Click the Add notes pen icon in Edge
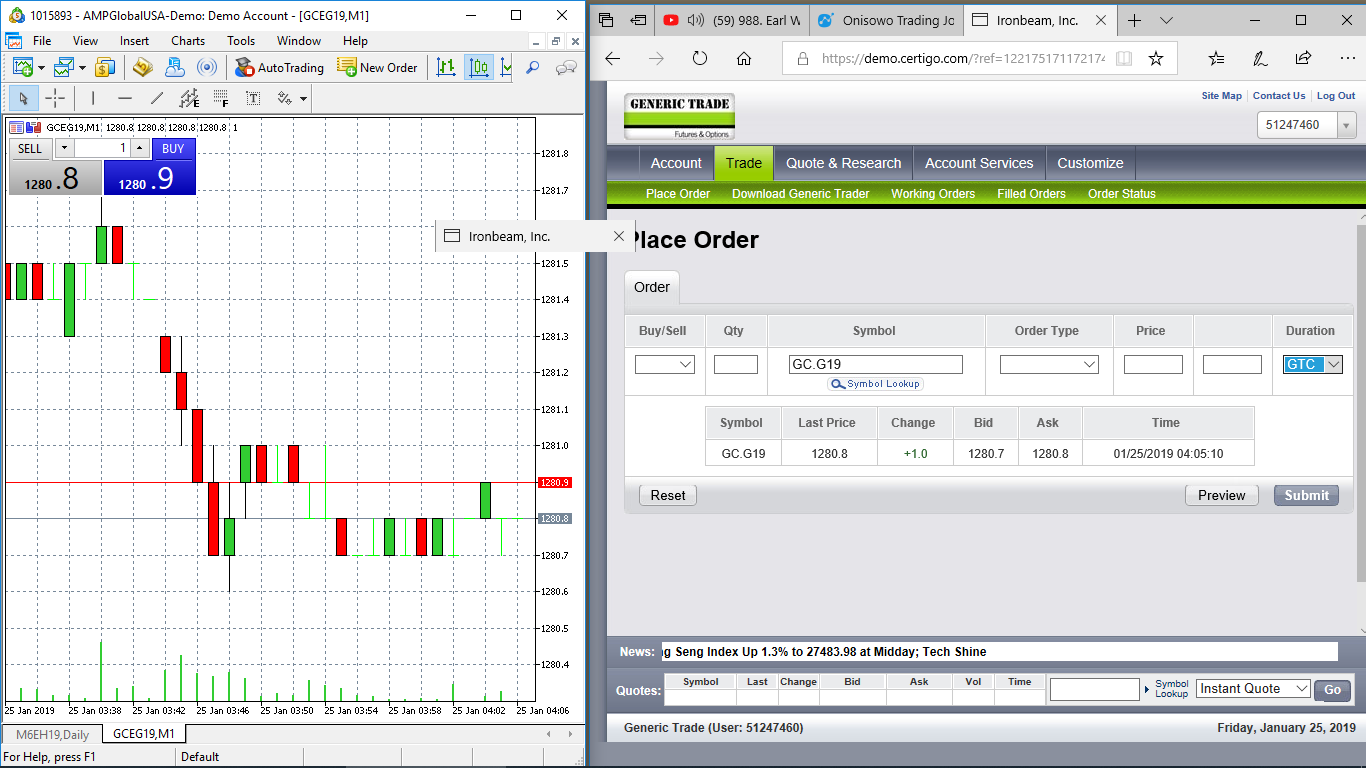This screenshot has height=768, width=1366. [1260, 58]
